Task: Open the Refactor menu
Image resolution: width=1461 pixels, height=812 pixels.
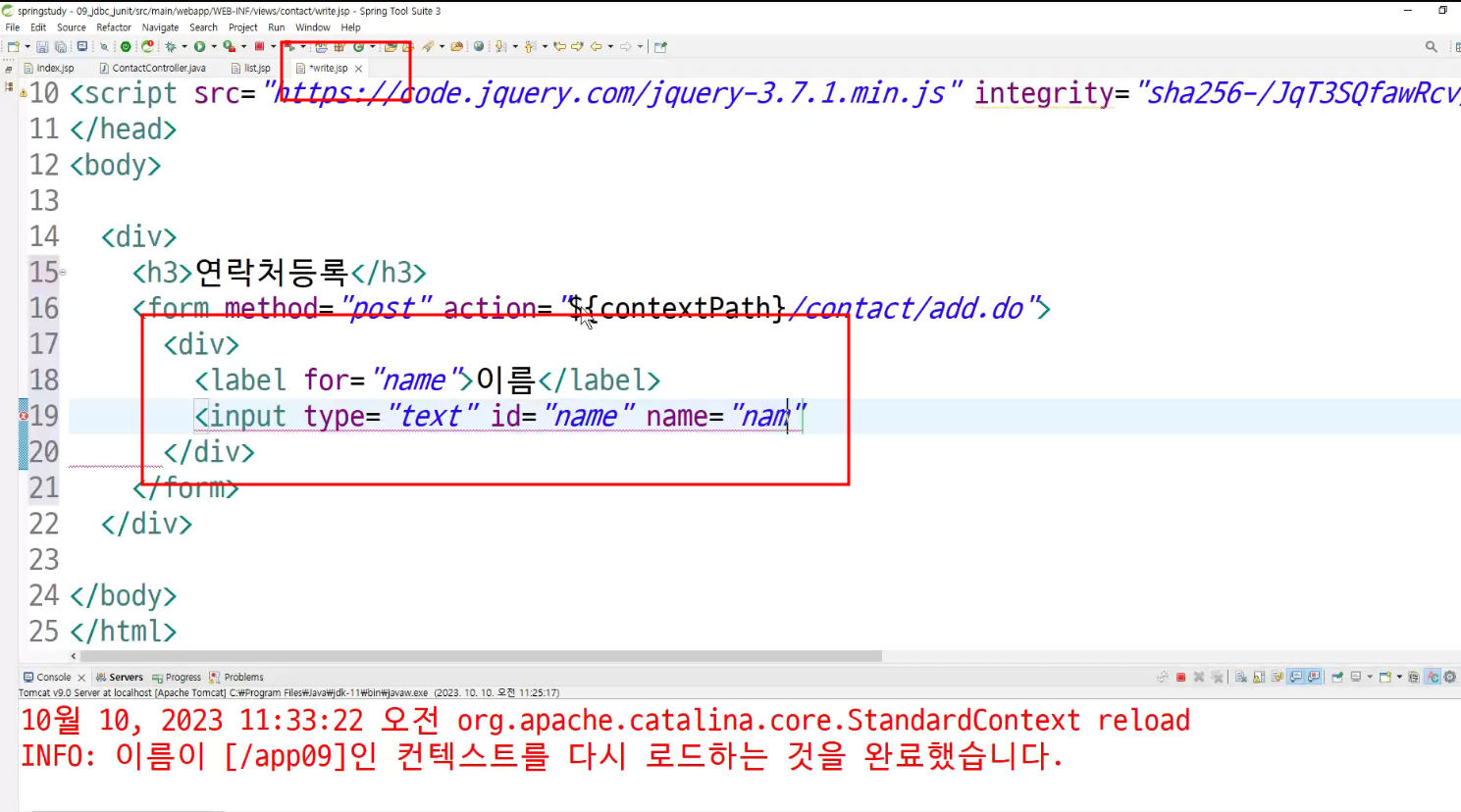Action: (114, 27)
